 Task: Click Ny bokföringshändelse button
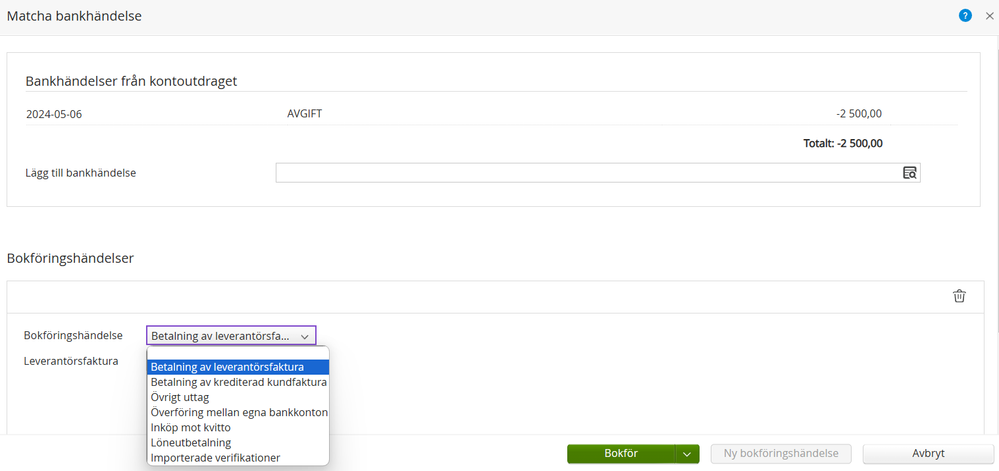(x=780, y=454)
